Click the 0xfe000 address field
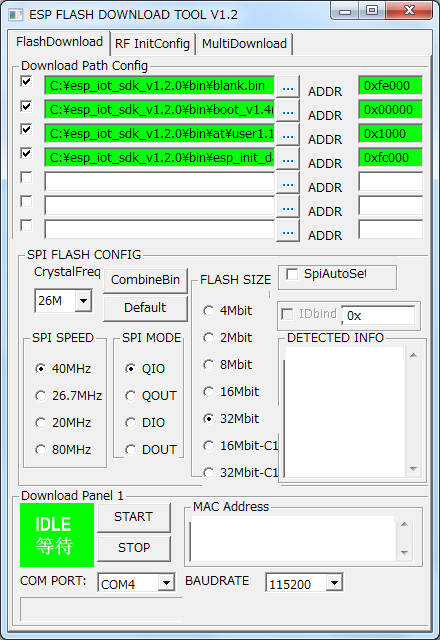The width and height of the screenshot is (440, 640). tap(390, 86)
